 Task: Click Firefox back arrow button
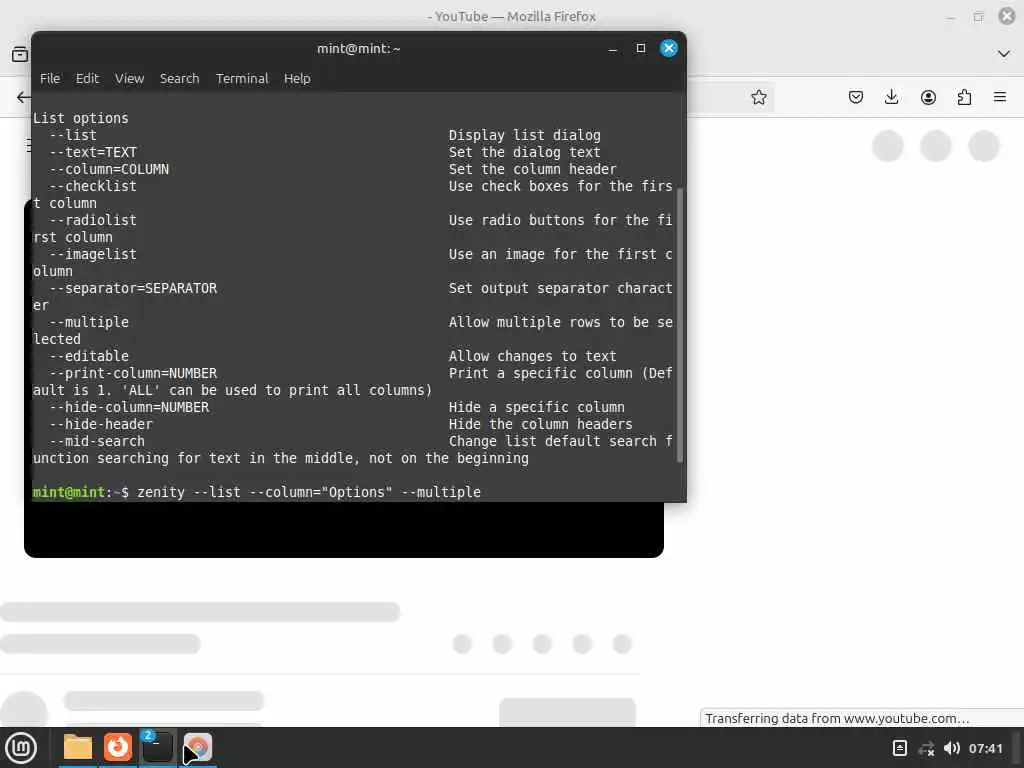[x=23, y=97]
